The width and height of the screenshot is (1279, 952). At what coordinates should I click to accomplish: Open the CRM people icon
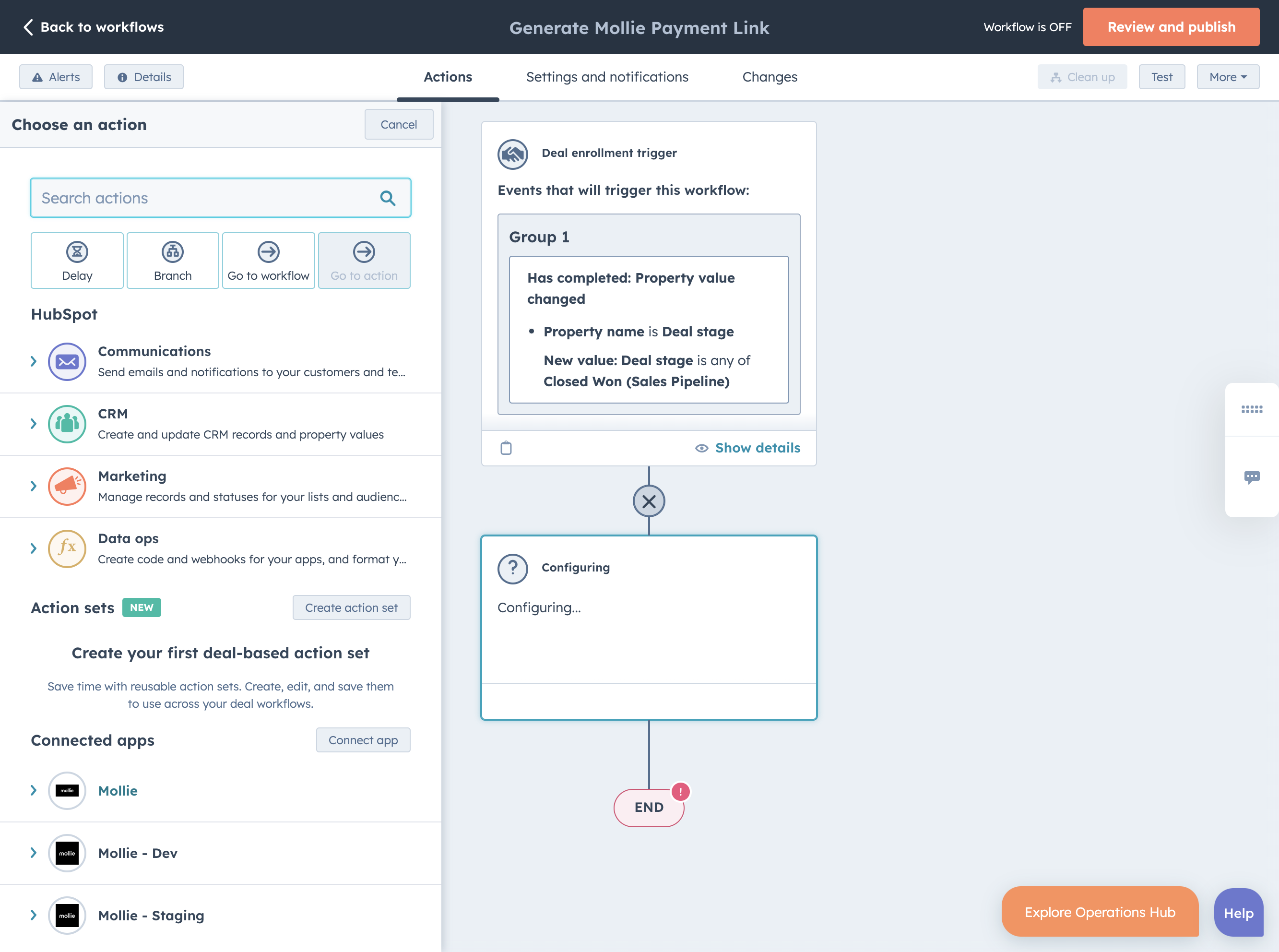point(67,424)
